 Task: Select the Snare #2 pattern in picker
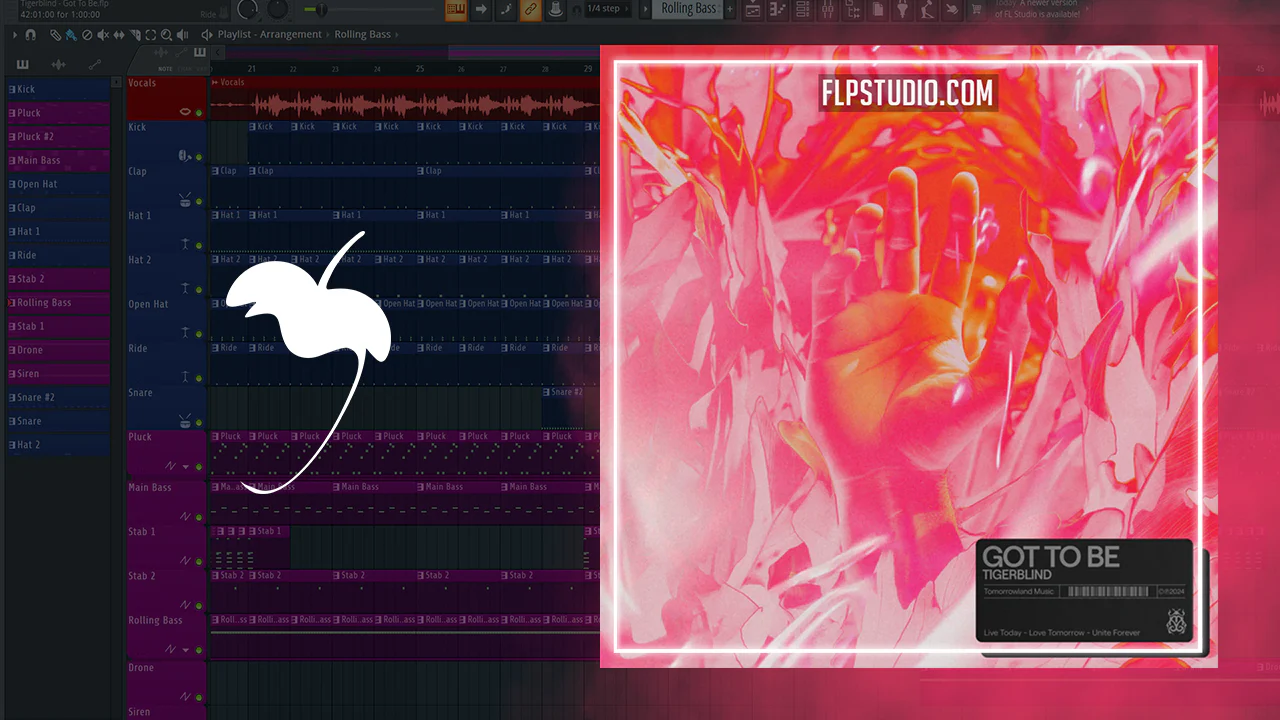(x=58, y=398)
